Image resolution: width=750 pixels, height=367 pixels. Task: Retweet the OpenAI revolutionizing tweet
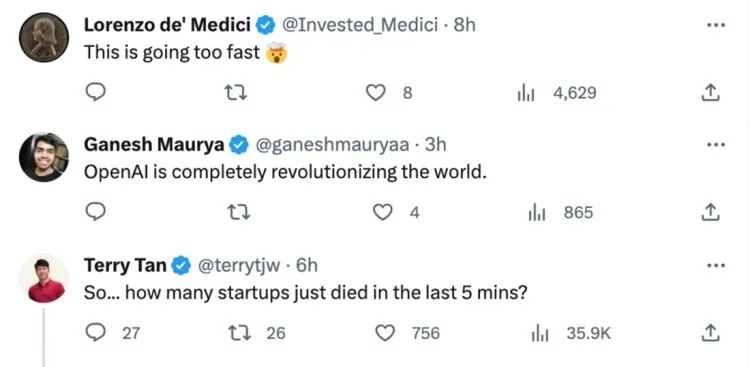(239, 212)
